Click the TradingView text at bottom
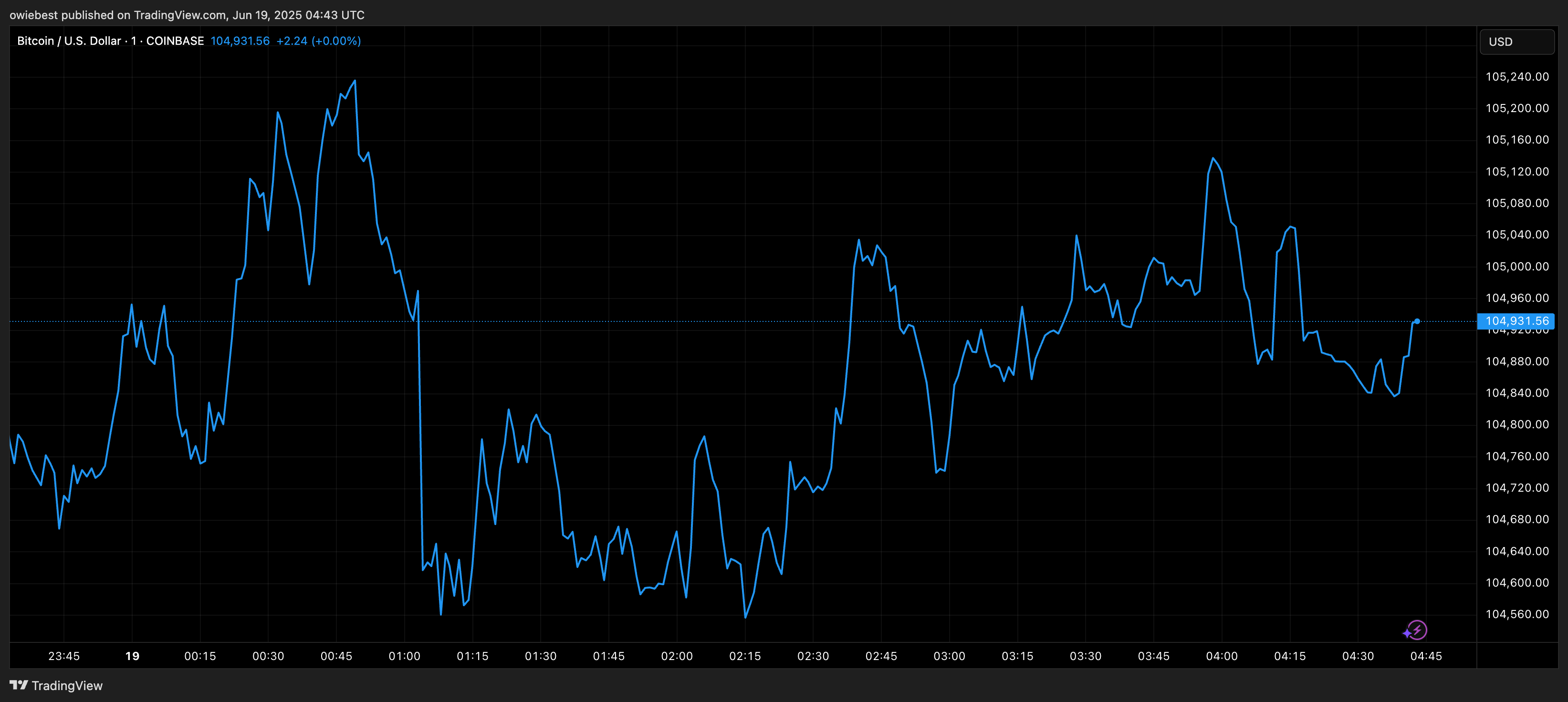This screenshot has width=1568, height=702. pyautogui.click(x=67, y=686)
